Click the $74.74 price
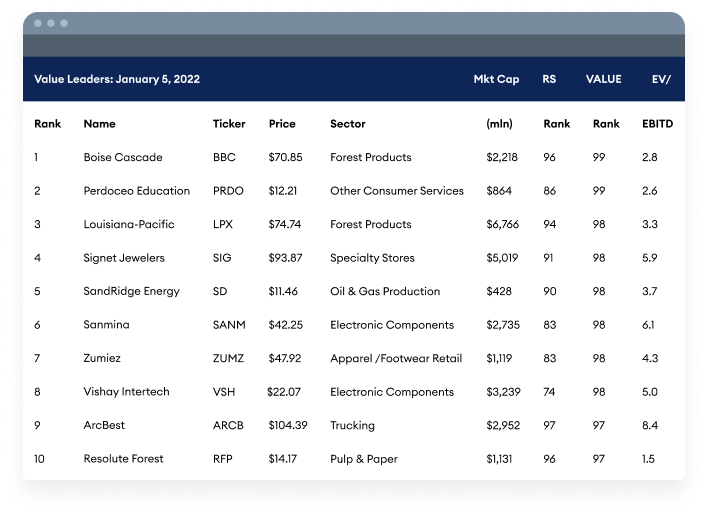This screenshot has width=708, height=514. 284,224
